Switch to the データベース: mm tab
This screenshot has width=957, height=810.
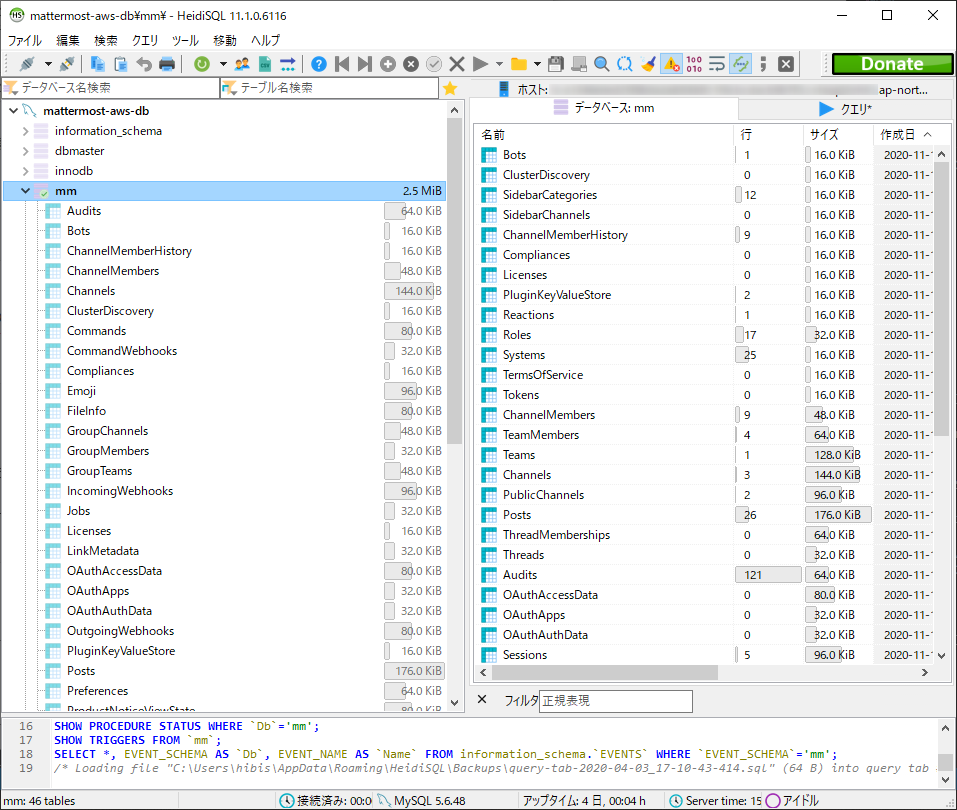pos(604,108)
